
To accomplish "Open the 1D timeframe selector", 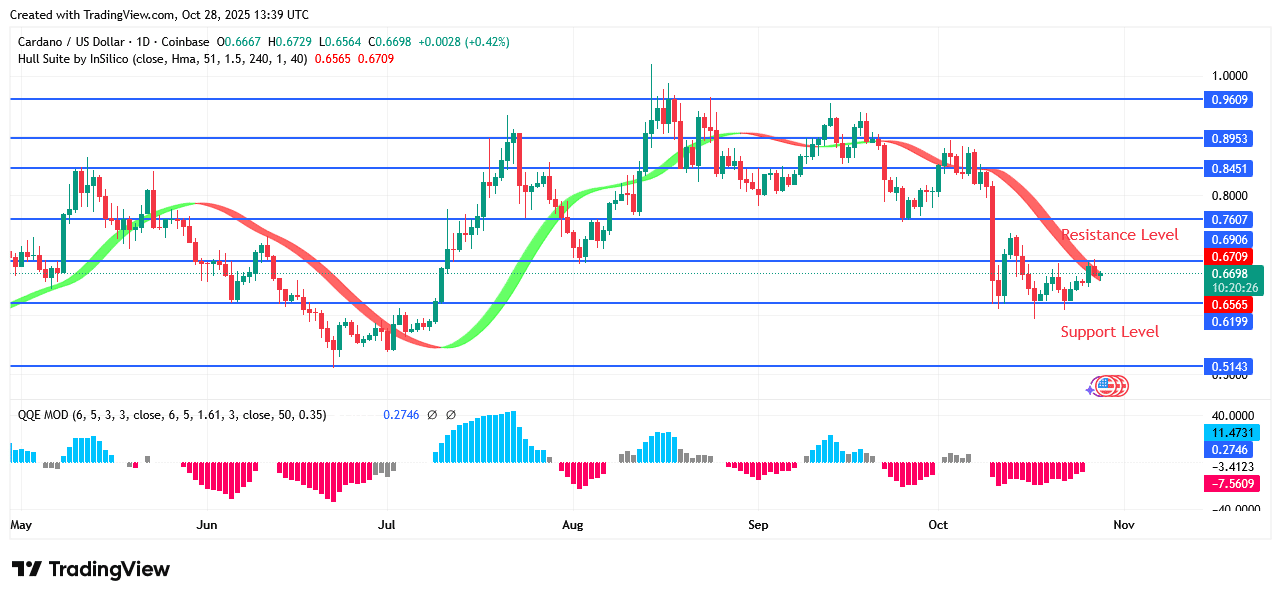I will click(x=141, y=42).
